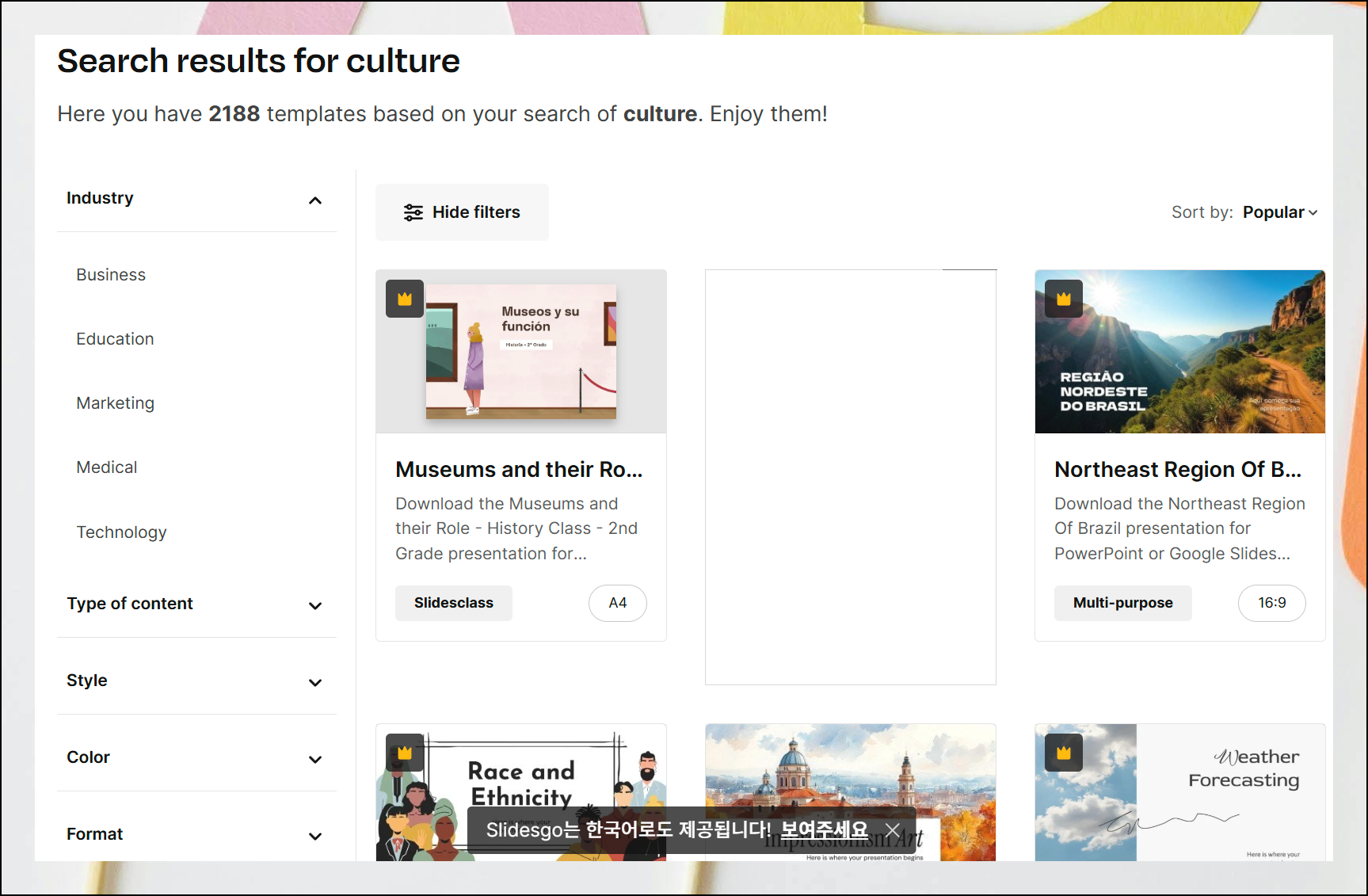
Task: Filter by Marketing industry
Action: click(x=115, y=403)
